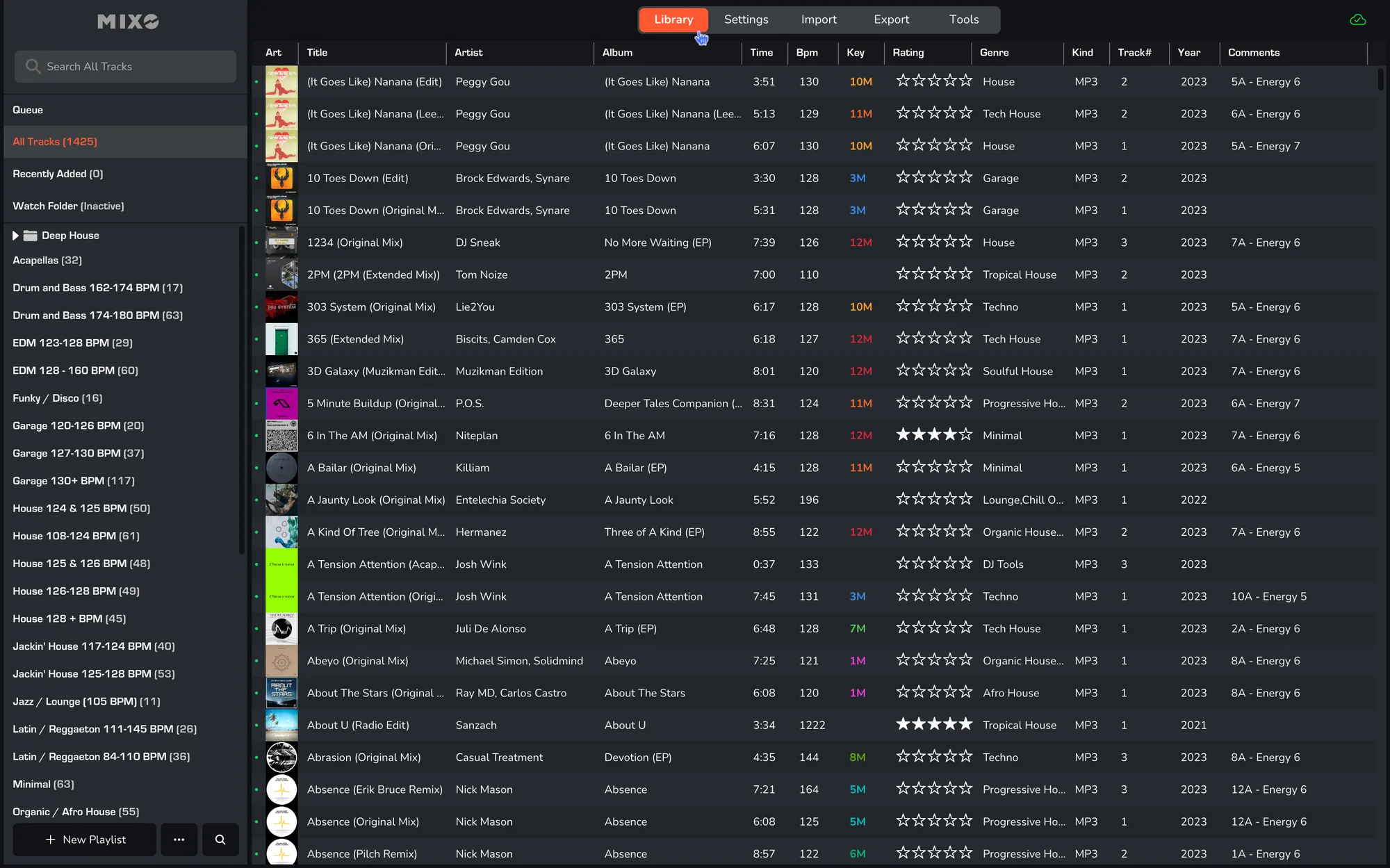Open the Minimal (63) playlist

pyautogui.click(x=43, y=784)
